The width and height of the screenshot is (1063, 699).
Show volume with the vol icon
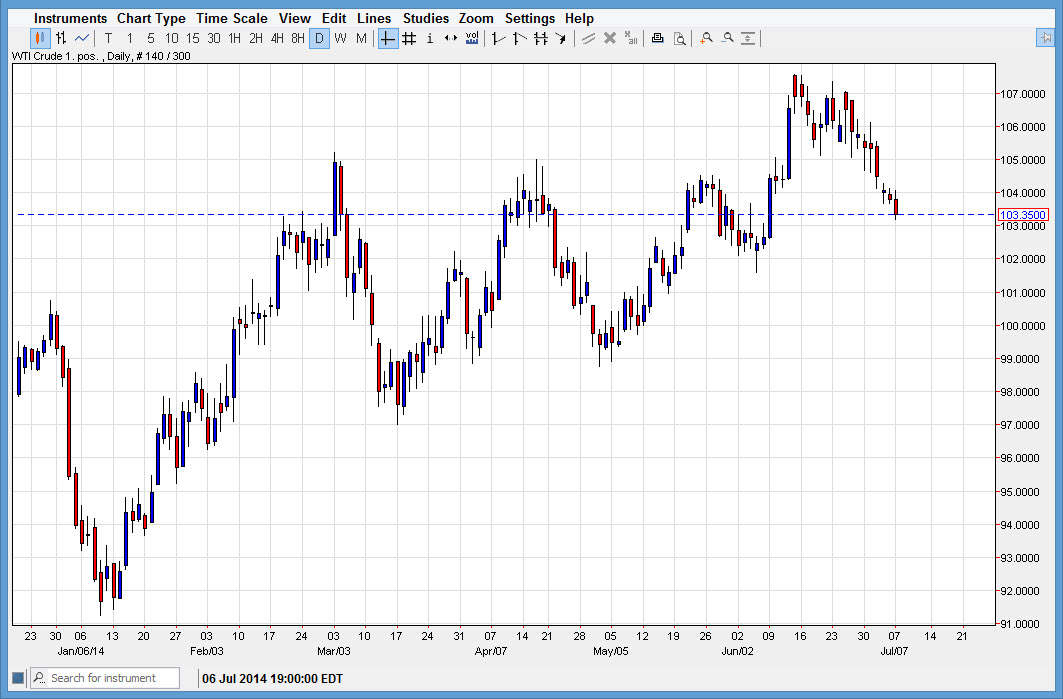(x=471, y=38)
